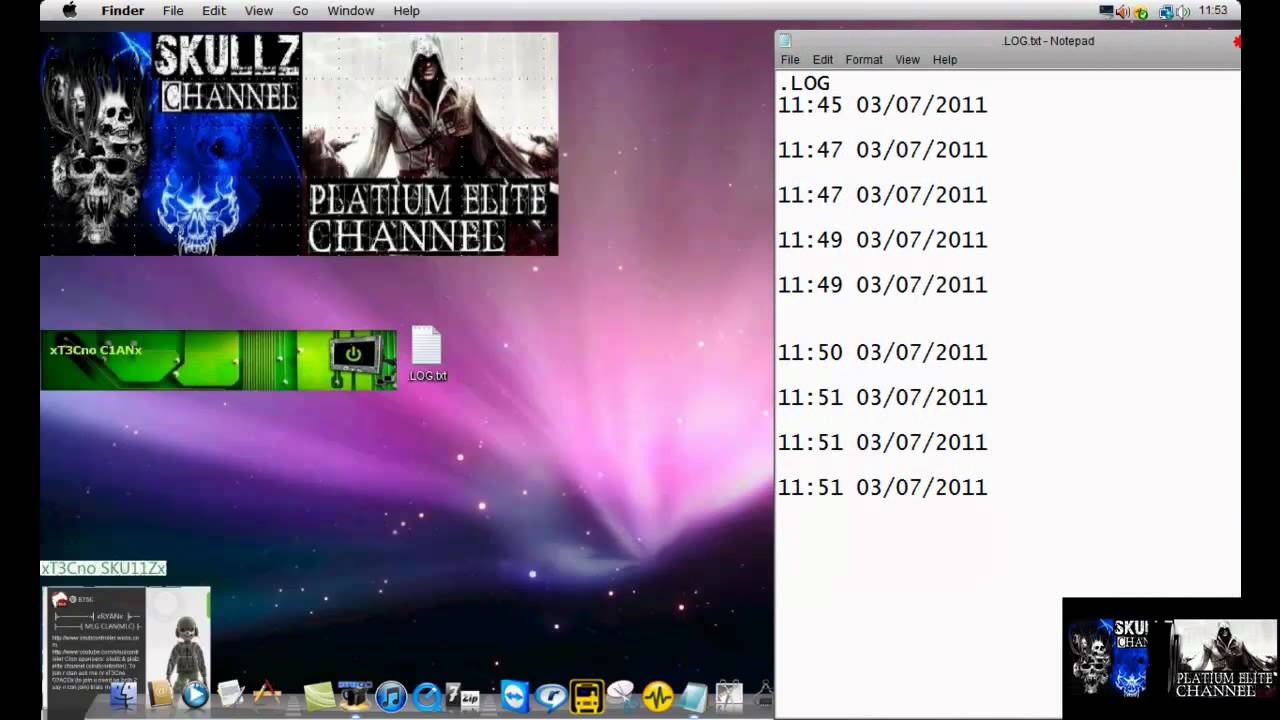Click the .LOG line in Notepad

coord(804,83)
